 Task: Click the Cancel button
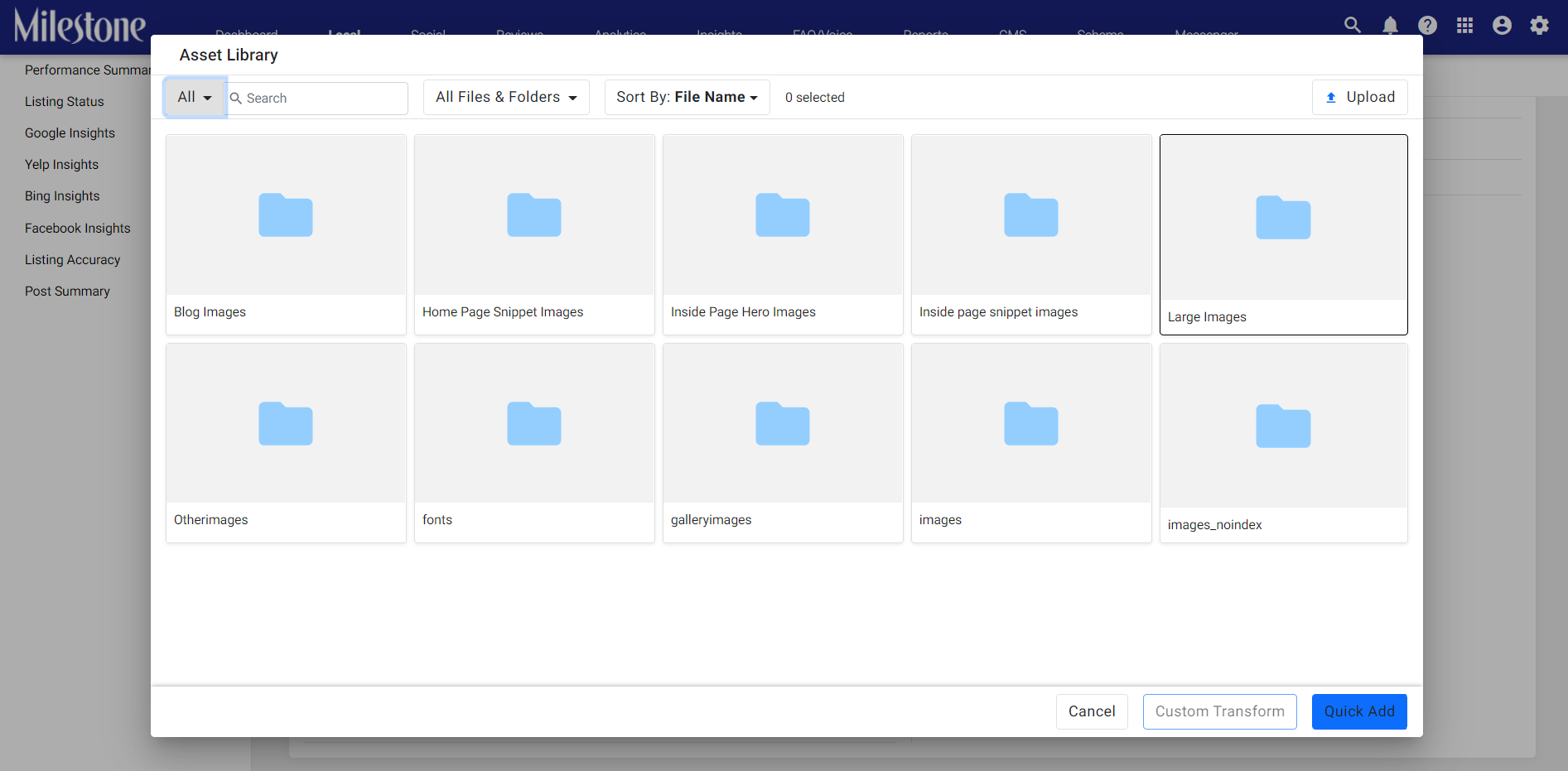tap(1092, 711)
